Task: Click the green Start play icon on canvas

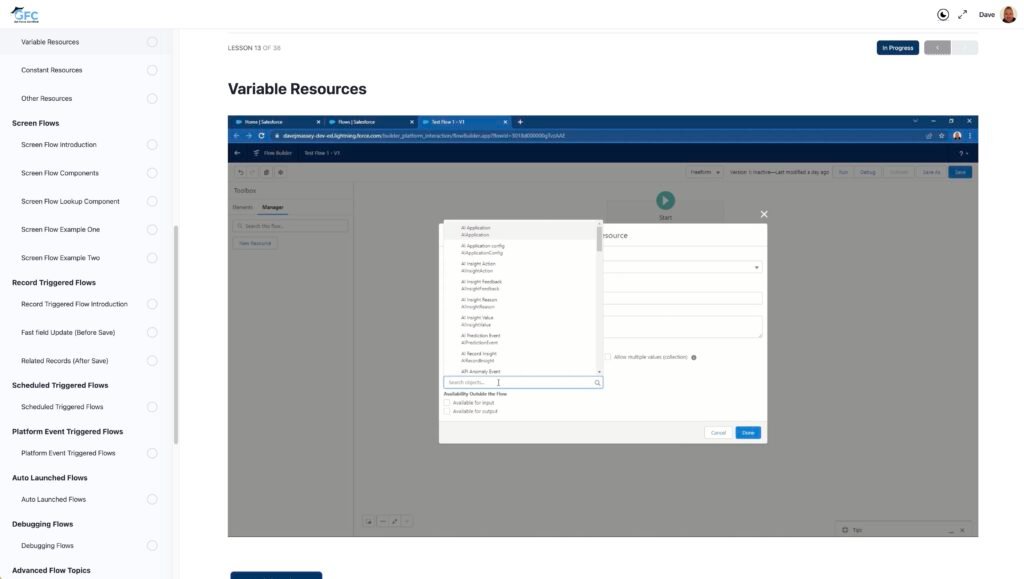Action: coord(665,200)
